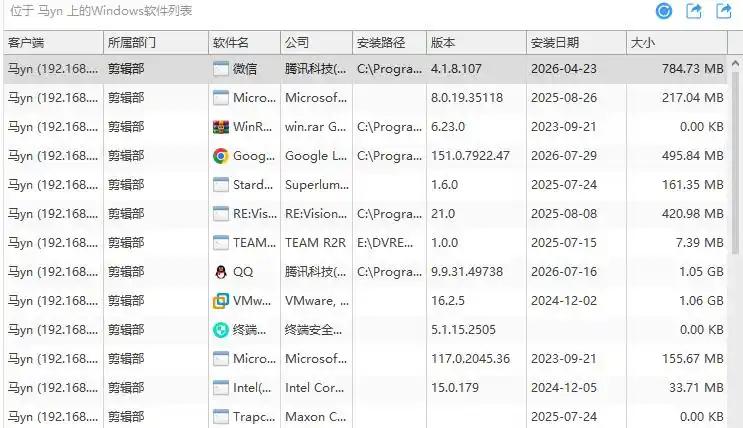Click install date 2026-07-29
This screenshot has height=428, width=743.
[564, 156]
